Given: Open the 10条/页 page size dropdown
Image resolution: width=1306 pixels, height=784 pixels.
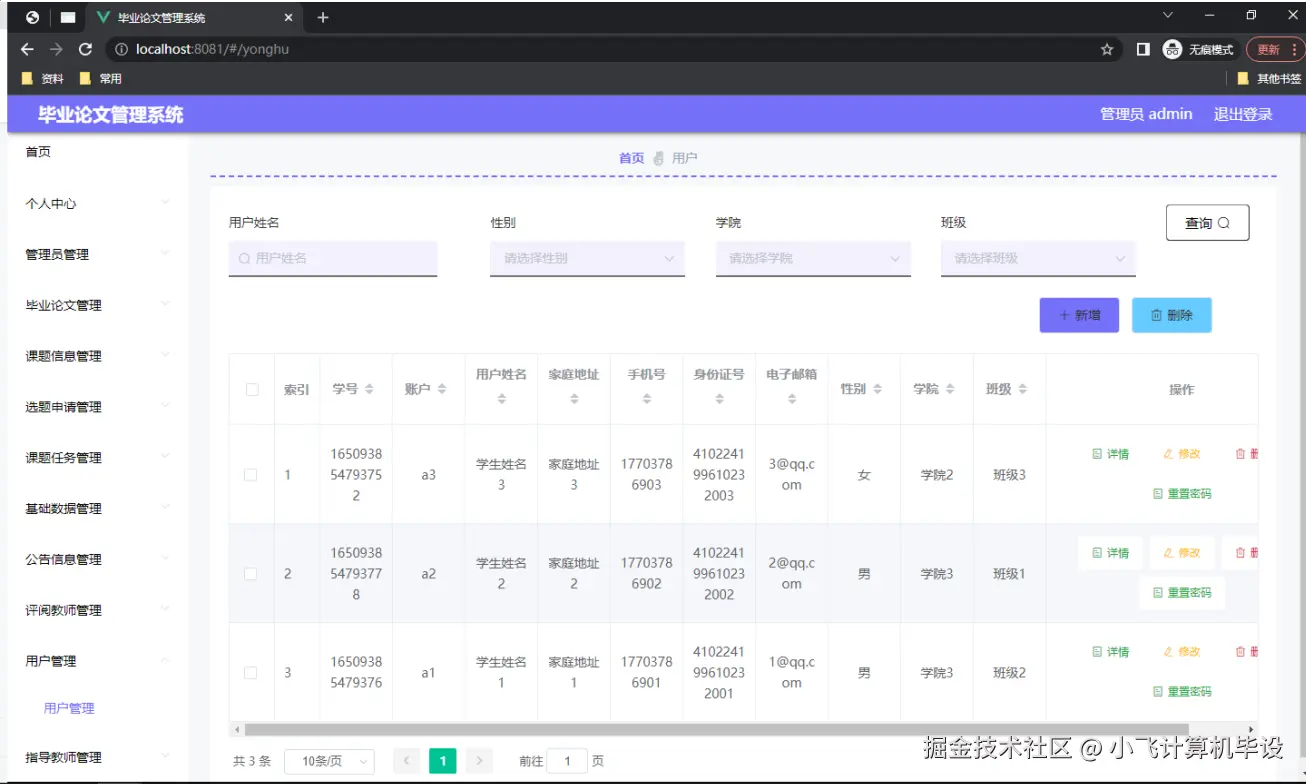Looking at the screenshot, I should pos(329,761).
